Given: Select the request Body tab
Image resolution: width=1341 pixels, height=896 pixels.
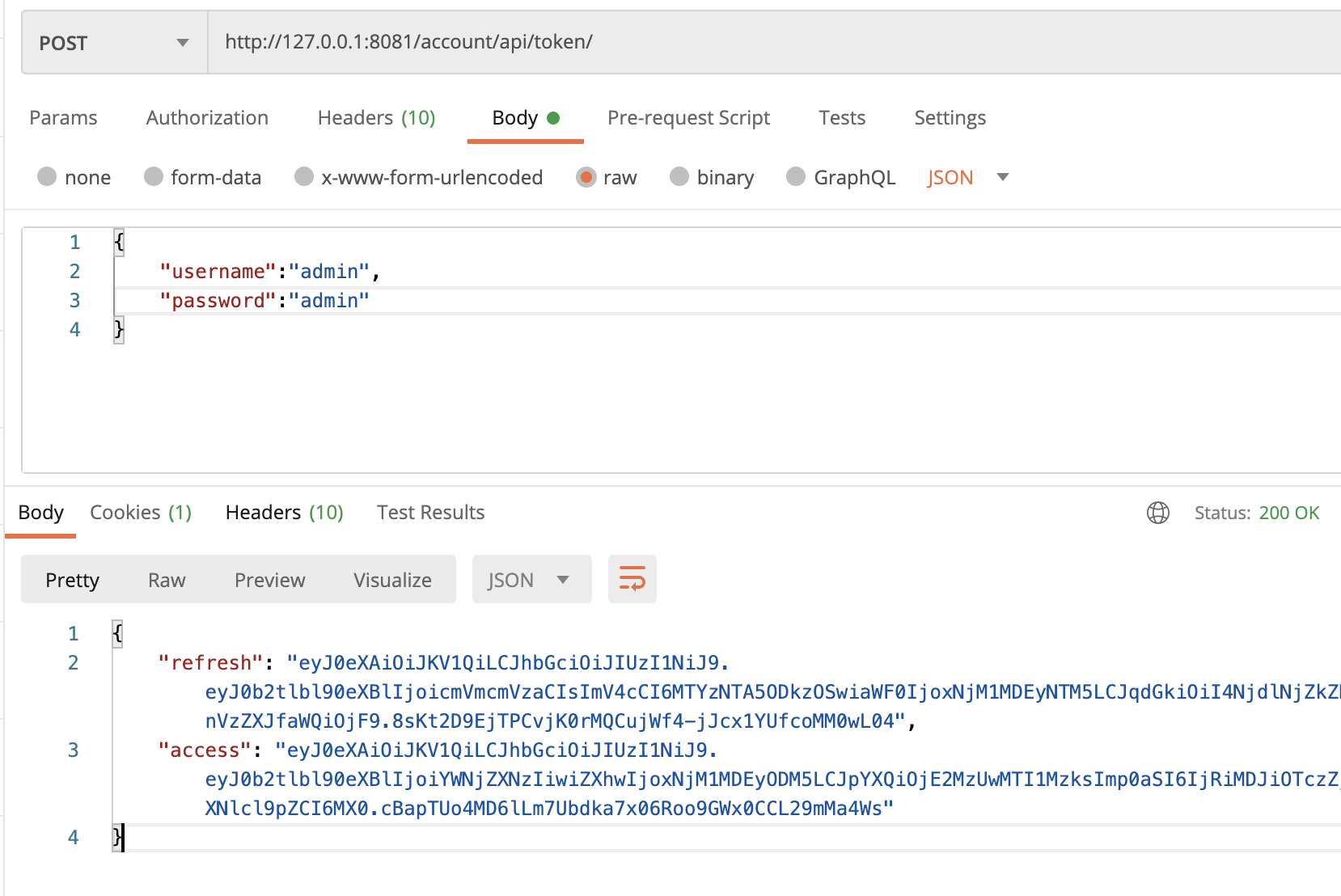Looking at the screenshot, I should click(x=526, y=118).
